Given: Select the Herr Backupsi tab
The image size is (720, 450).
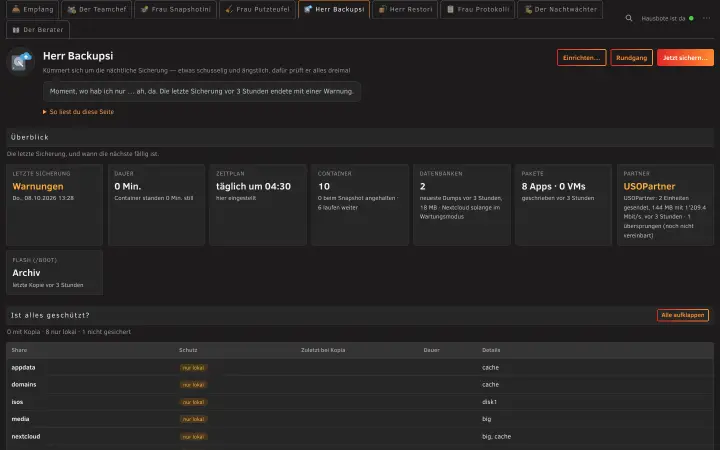Looking at the screenshot, I should tap(334, 9).
